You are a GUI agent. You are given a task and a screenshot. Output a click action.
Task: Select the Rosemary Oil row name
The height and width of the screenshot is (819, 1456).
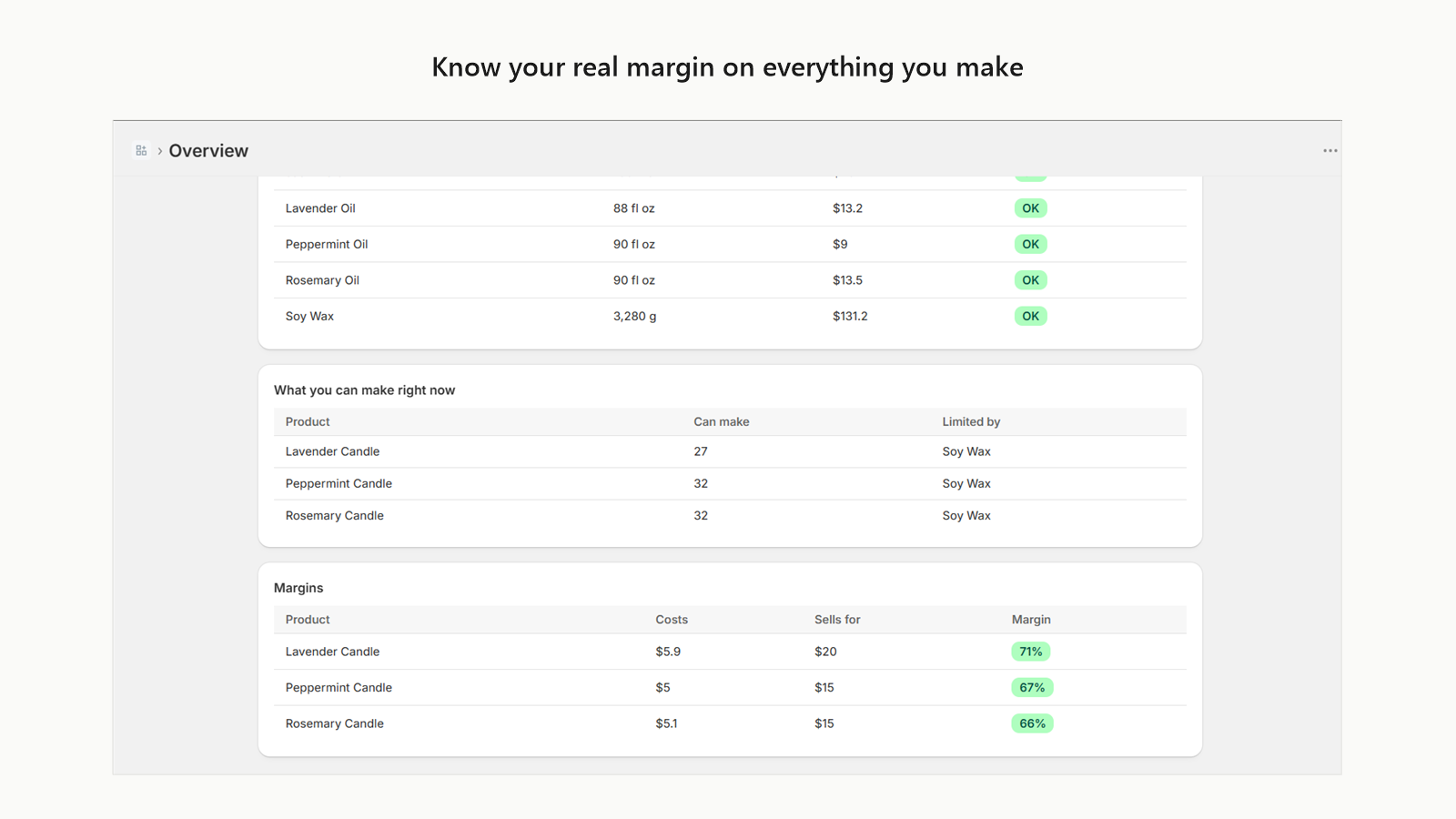(322, 280)
